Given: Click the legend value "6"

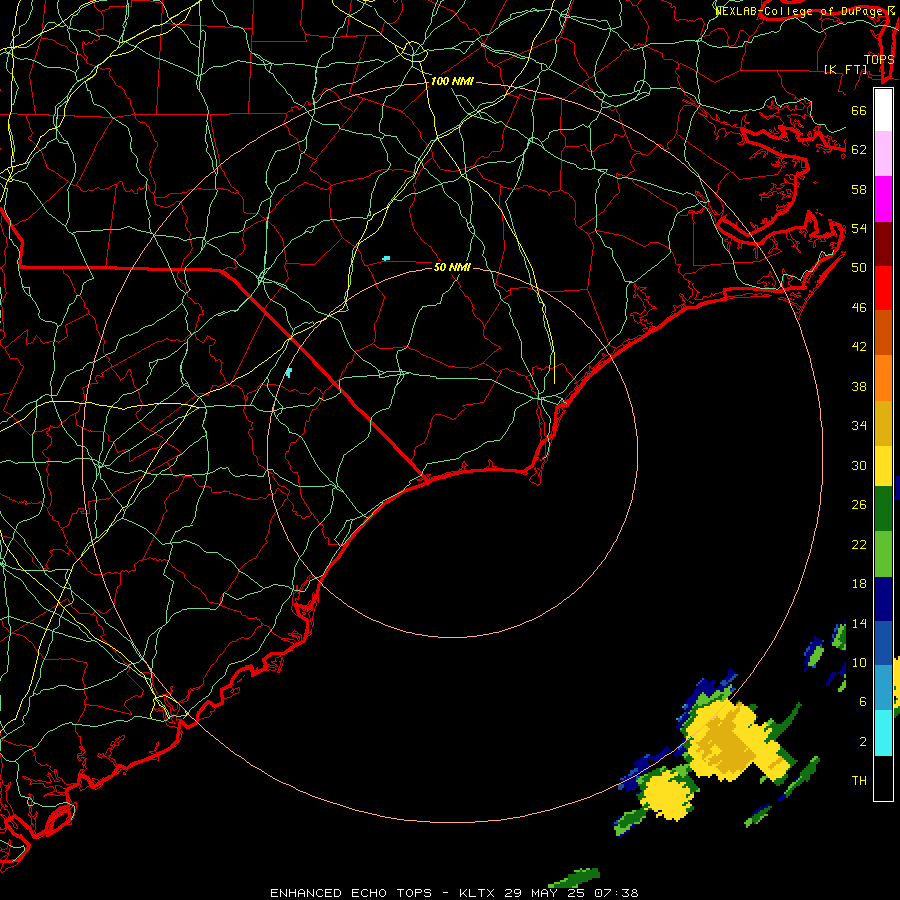Looking at the screenshot, I should [x=863, y=702].
